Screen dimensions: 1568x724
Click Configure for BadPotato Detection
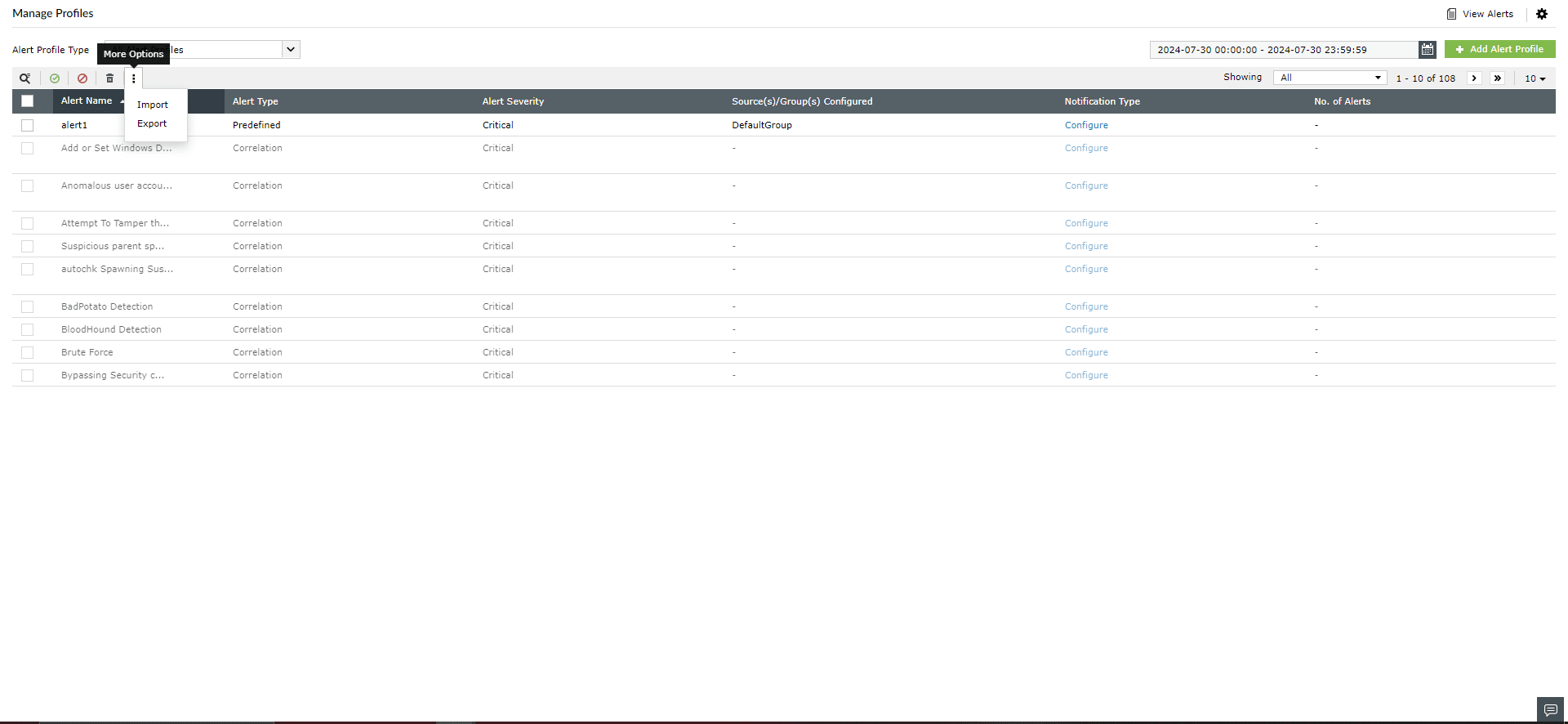[x=1086, y=306]
